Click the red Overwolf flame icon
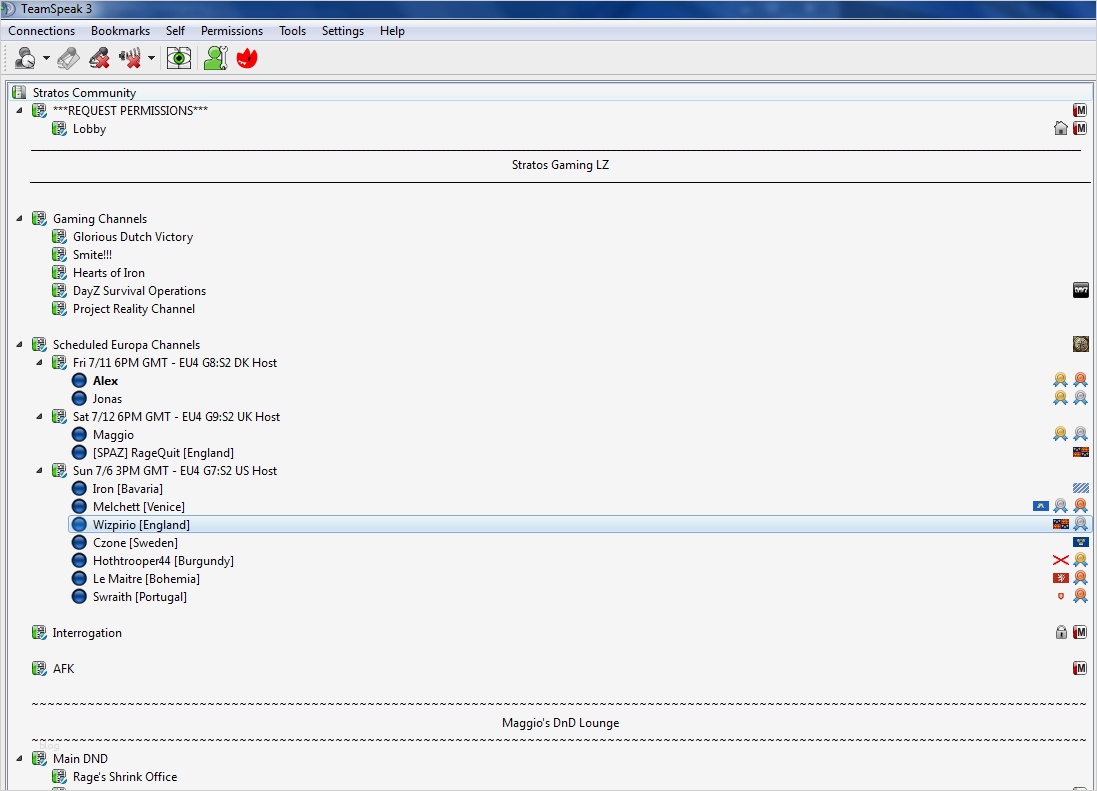Viewport: 1097px width, 791px height. 247,58
